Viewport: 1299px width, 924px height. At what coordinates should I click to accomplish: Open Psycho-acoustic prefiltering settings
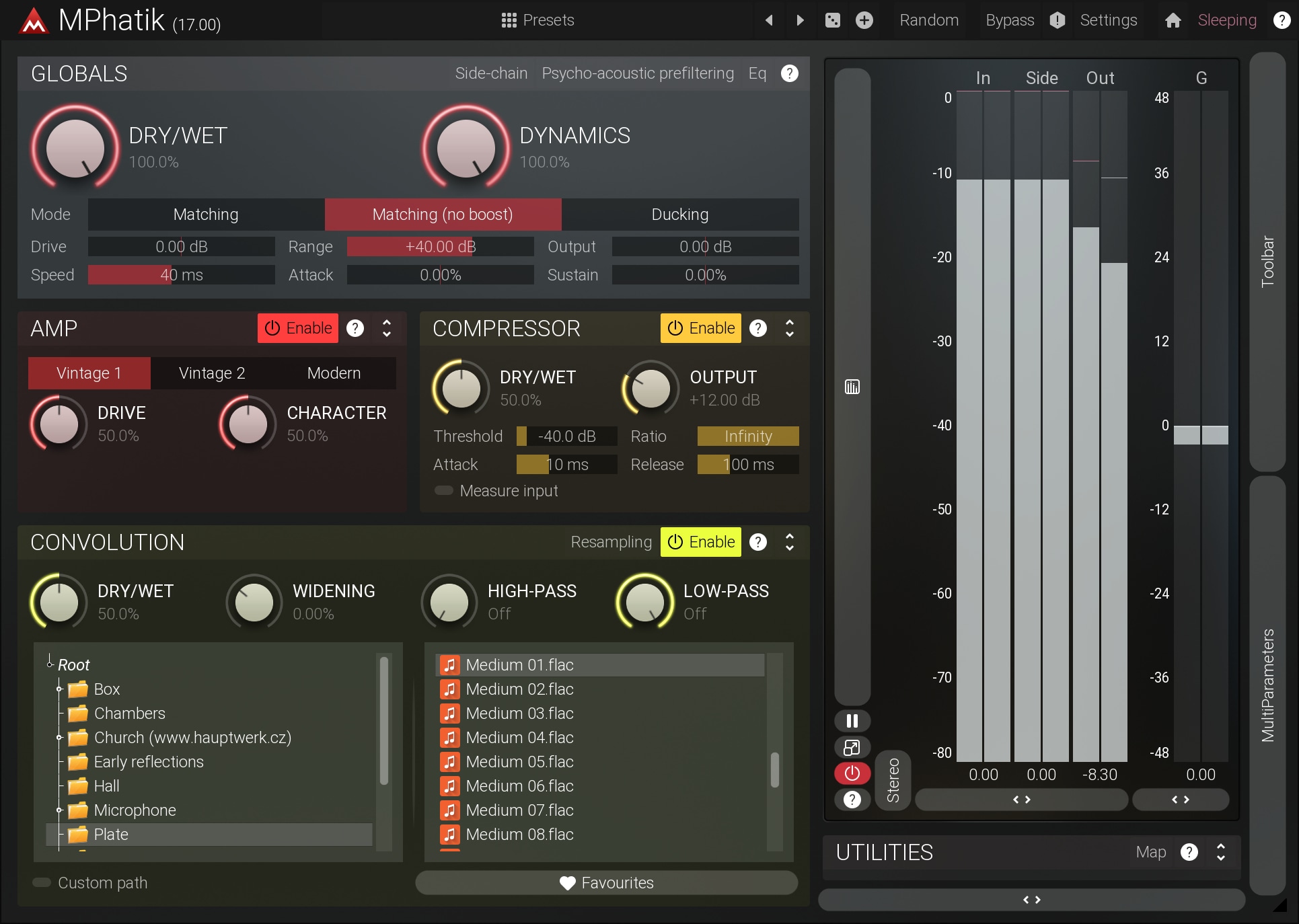click(638, 73)
